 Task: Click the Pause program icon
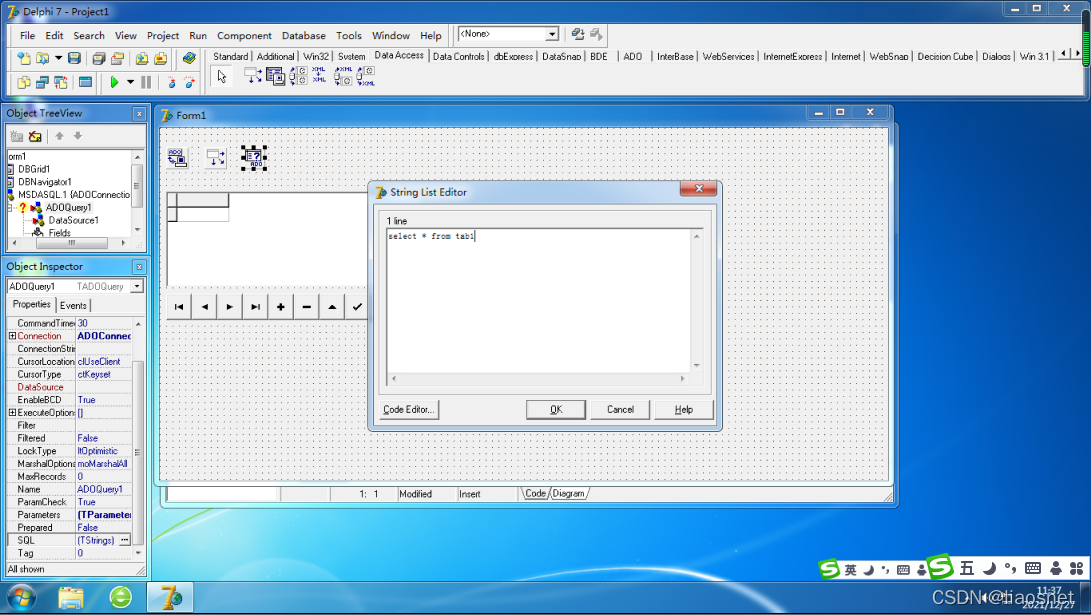[146, 82]
